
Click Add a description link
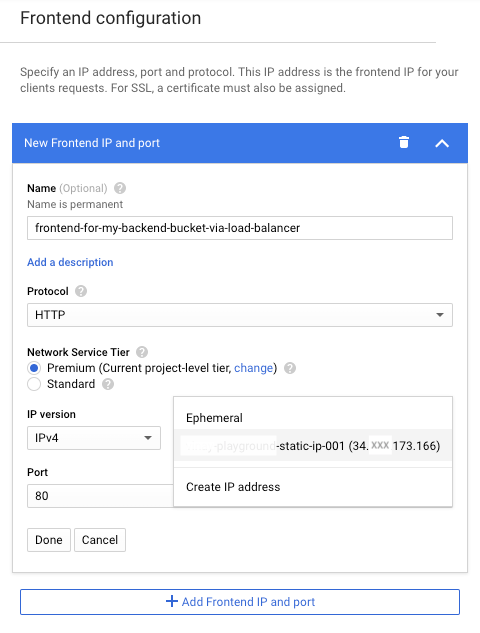point(70,262)
